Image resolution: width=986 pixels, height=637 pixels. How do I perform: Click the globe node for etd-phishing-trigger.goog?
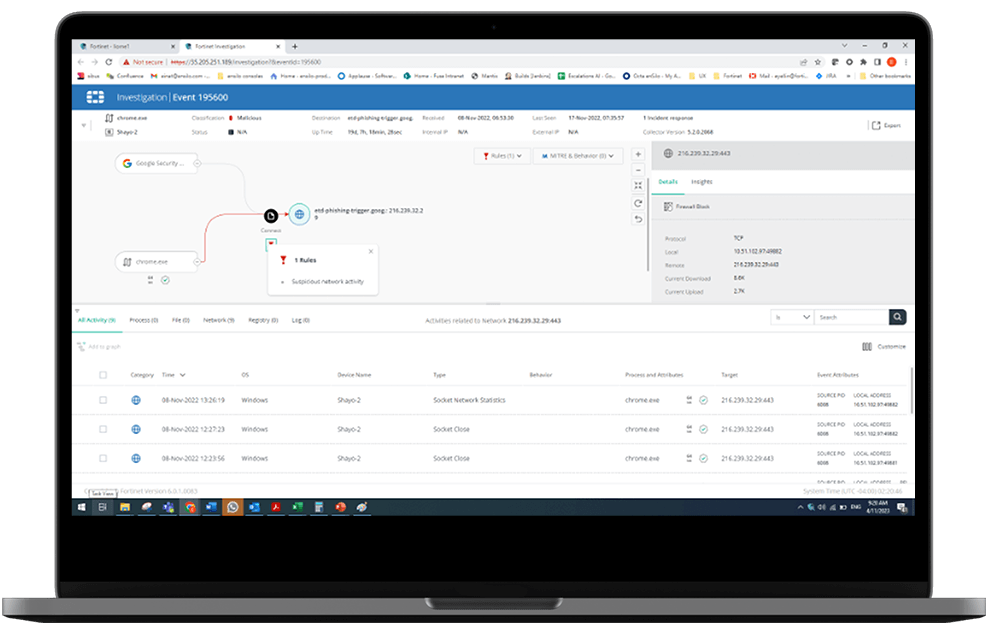click(298, 213)
